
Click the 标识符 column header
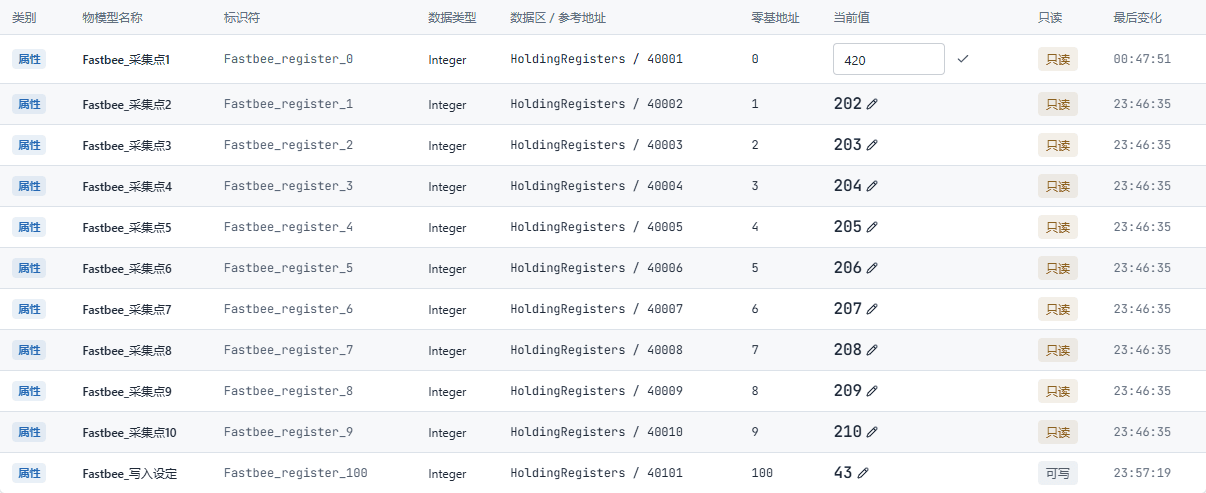pos(242,18)
